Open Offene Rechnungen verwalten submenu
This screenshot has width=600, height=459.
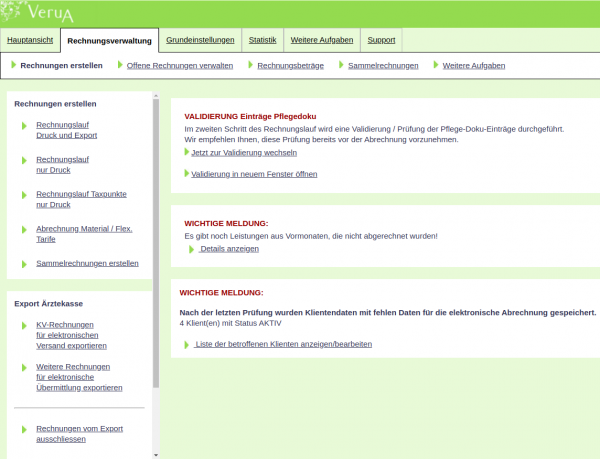180,65
